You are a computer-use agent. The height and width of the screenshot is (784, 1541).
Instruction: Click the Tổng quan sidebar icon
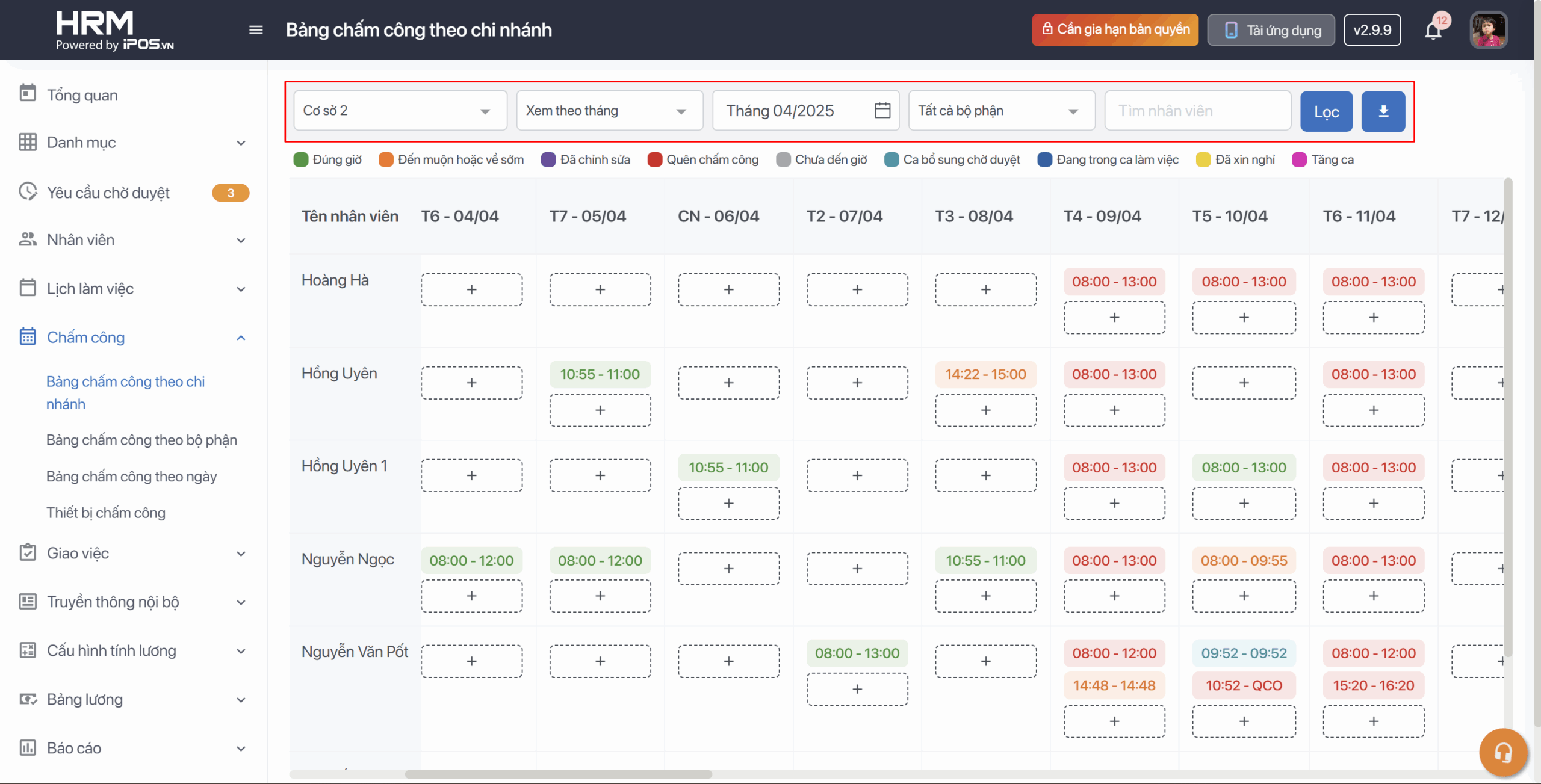[28, 94]
